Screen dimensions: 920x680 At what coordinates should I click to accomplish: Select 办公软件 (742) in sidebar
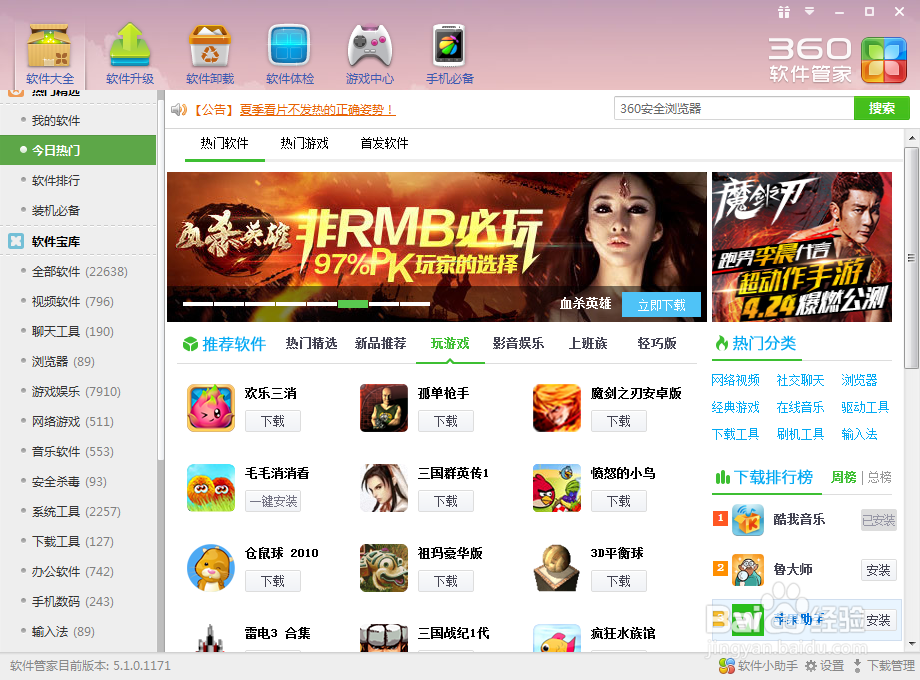(x=72, y=571)
